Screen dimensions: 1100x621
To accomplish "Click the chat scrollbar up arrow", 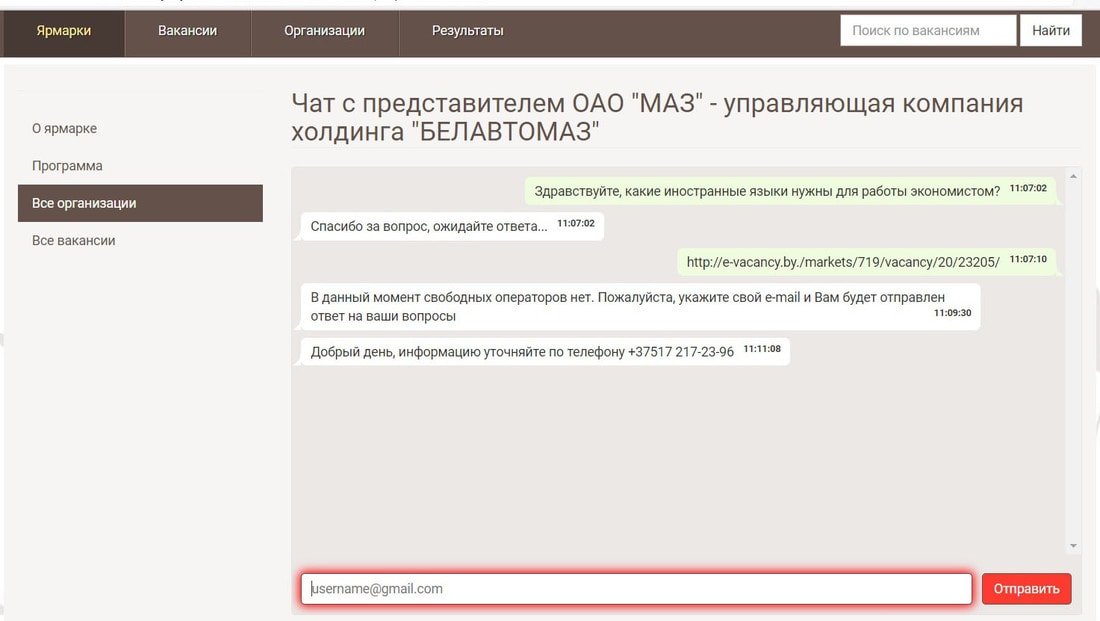I will pyautogui.click(x=1073, y=176).
